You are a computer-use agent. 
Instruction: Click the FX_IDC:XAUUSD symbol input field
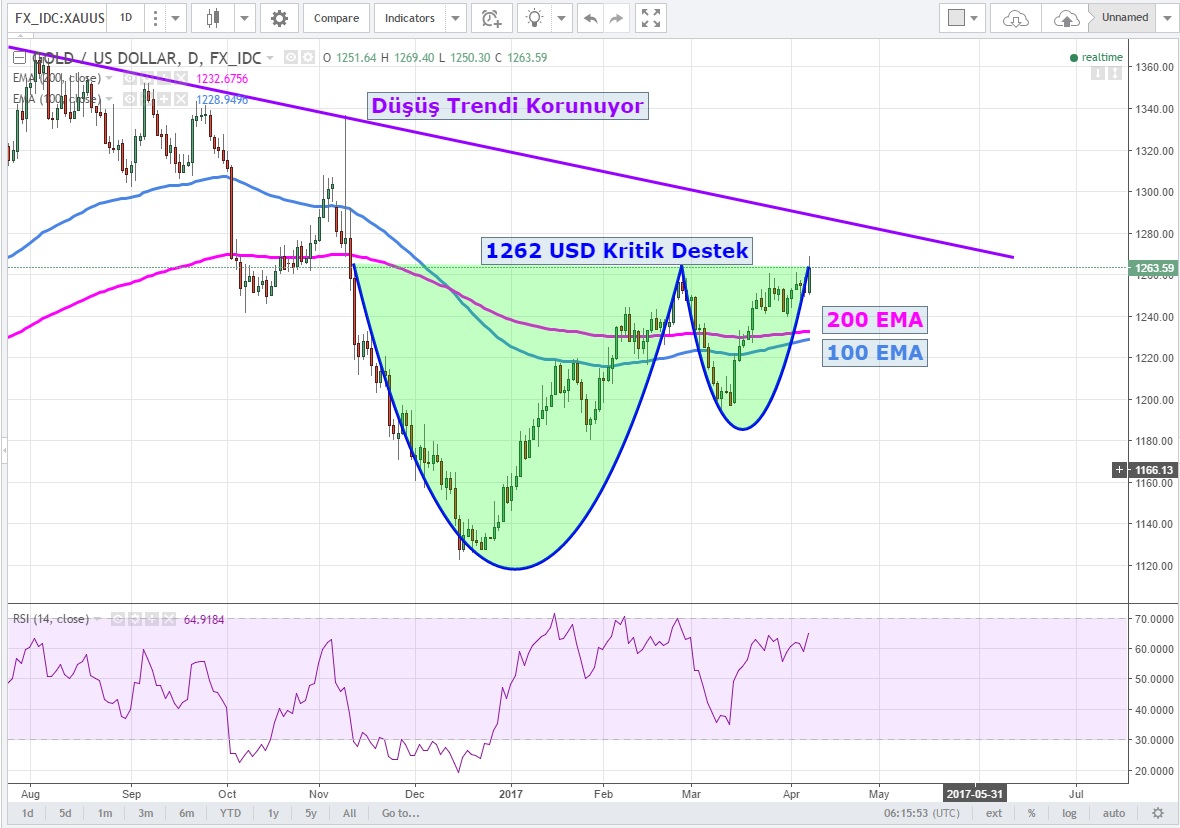[54, 18]
